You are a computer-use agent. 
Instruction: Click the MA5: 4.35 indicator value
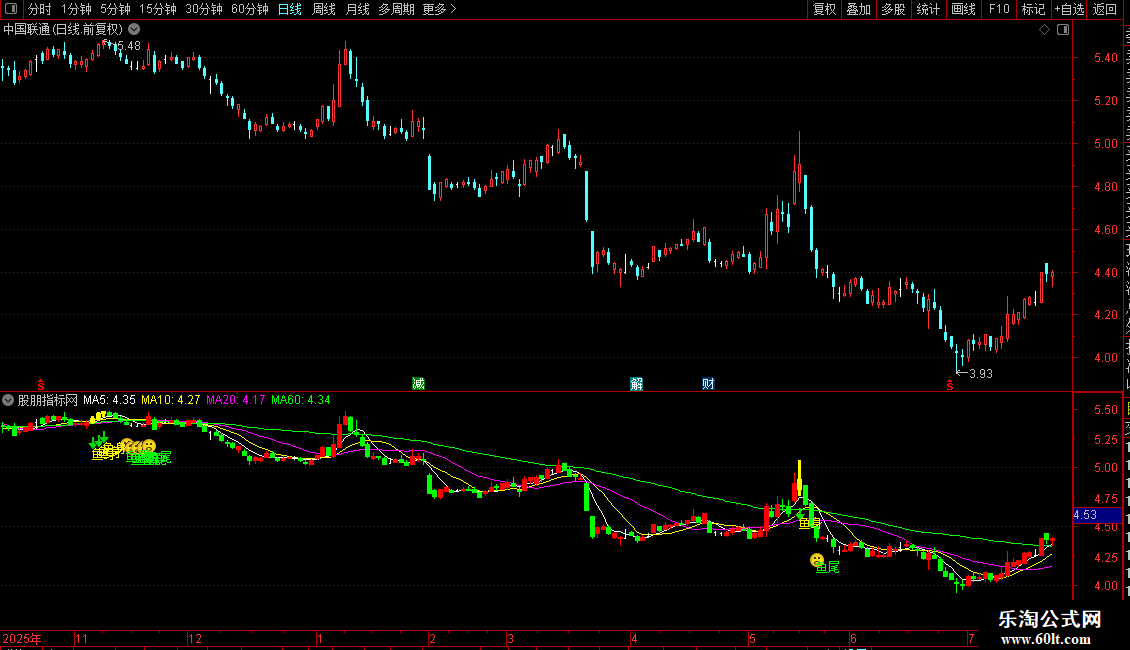[110, 400]
